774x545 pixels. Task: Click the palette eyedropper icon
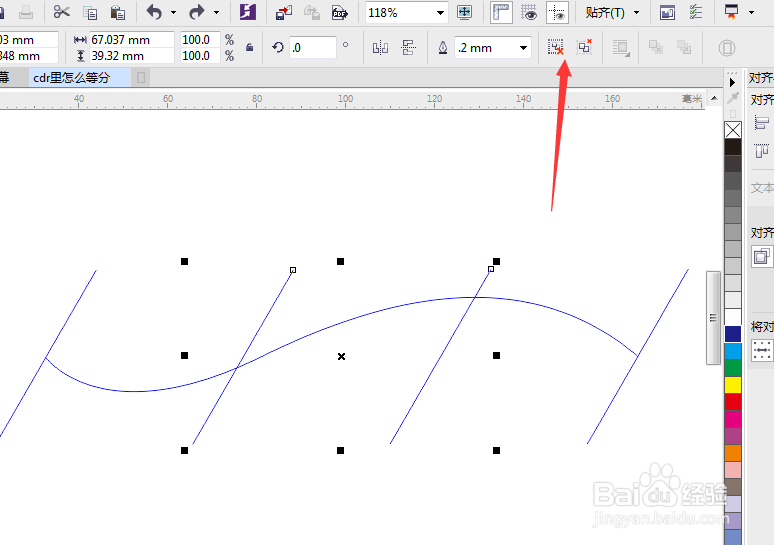click(x=733, y=97)
